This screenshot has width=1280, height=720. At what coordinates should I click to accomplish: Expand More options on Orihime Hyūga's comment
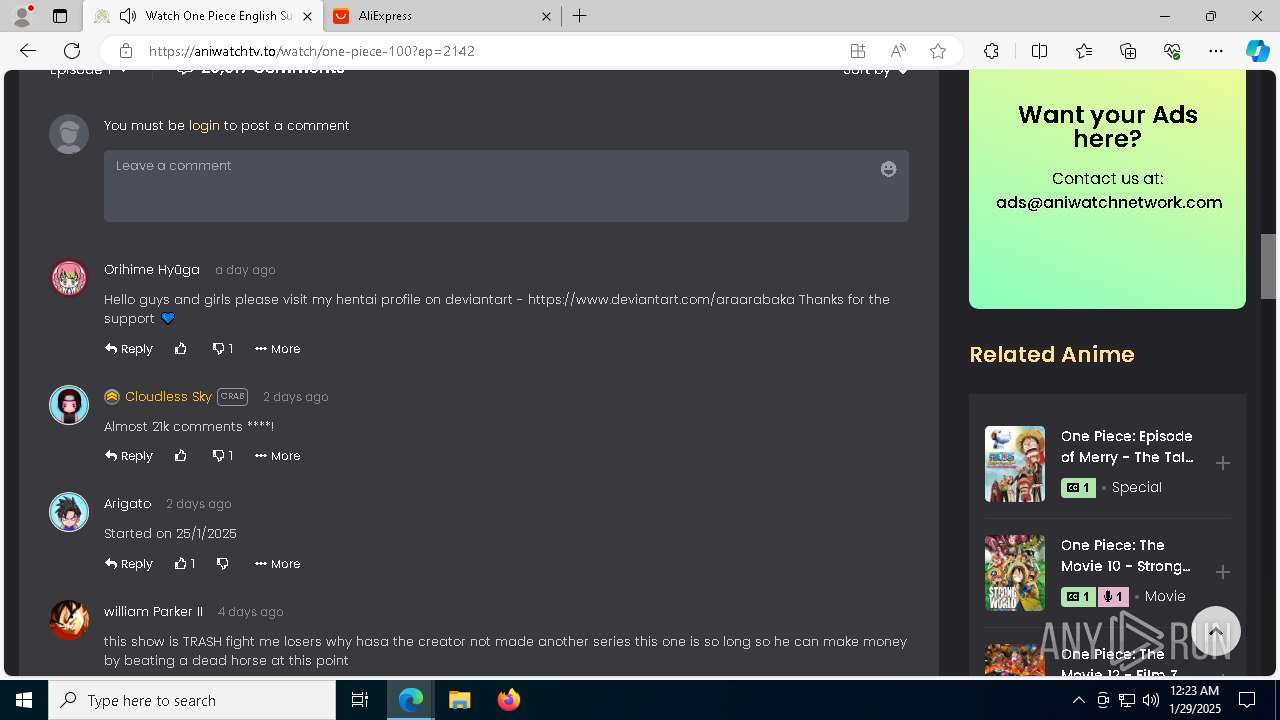click(x=277, y=349)
